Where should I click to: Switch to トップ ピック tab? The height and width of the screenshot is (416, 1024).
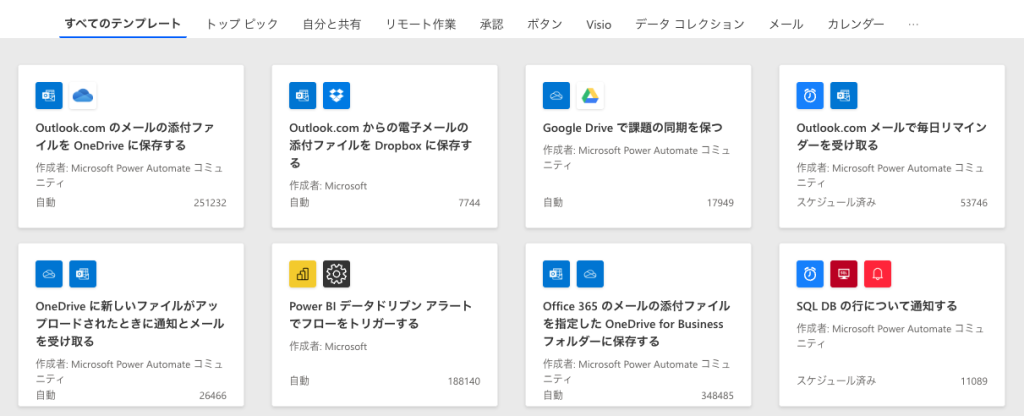pyautogui.click(x=242, y=24)
